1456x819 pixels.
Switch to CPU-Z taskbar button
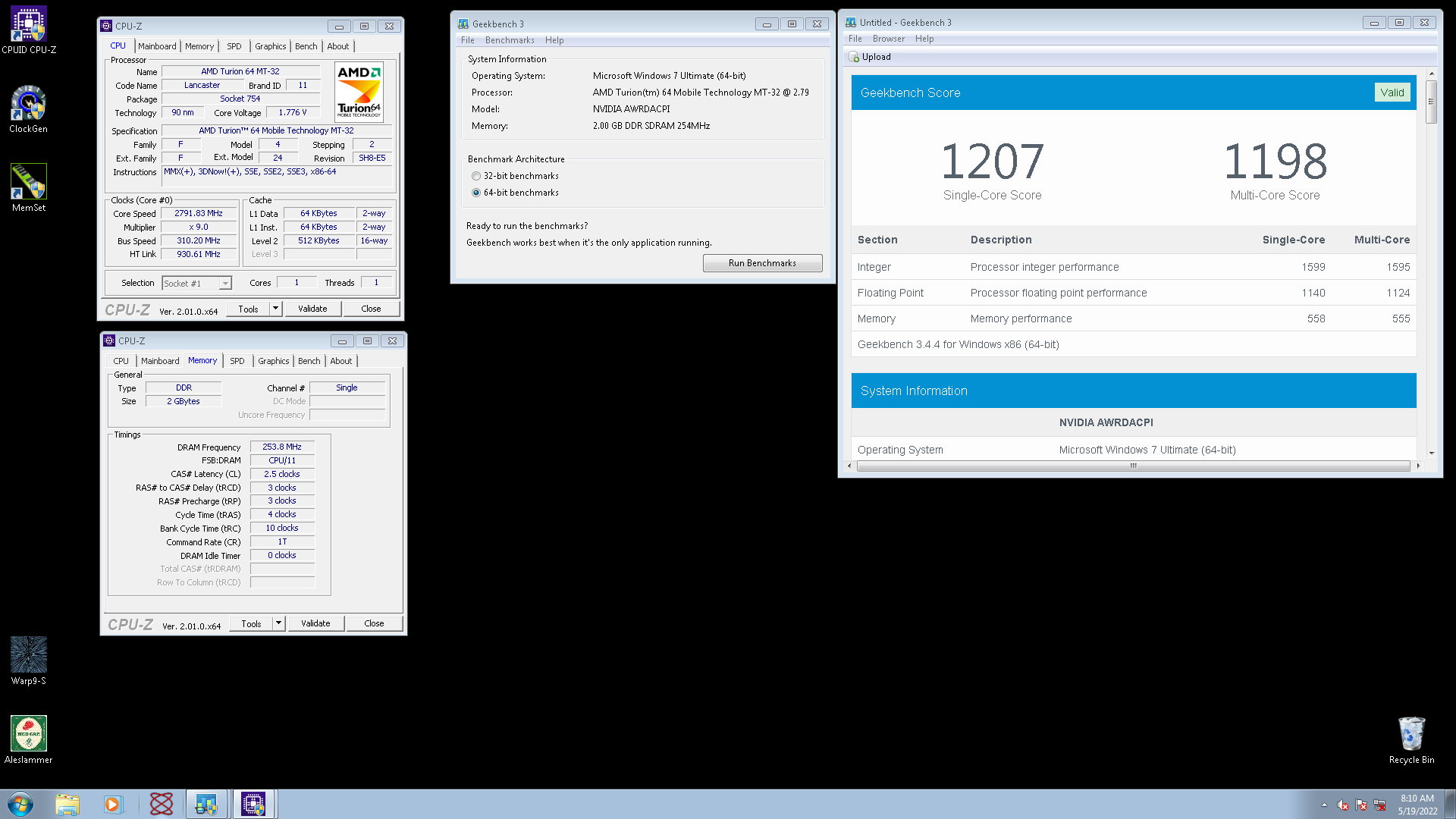pos(253,804)
